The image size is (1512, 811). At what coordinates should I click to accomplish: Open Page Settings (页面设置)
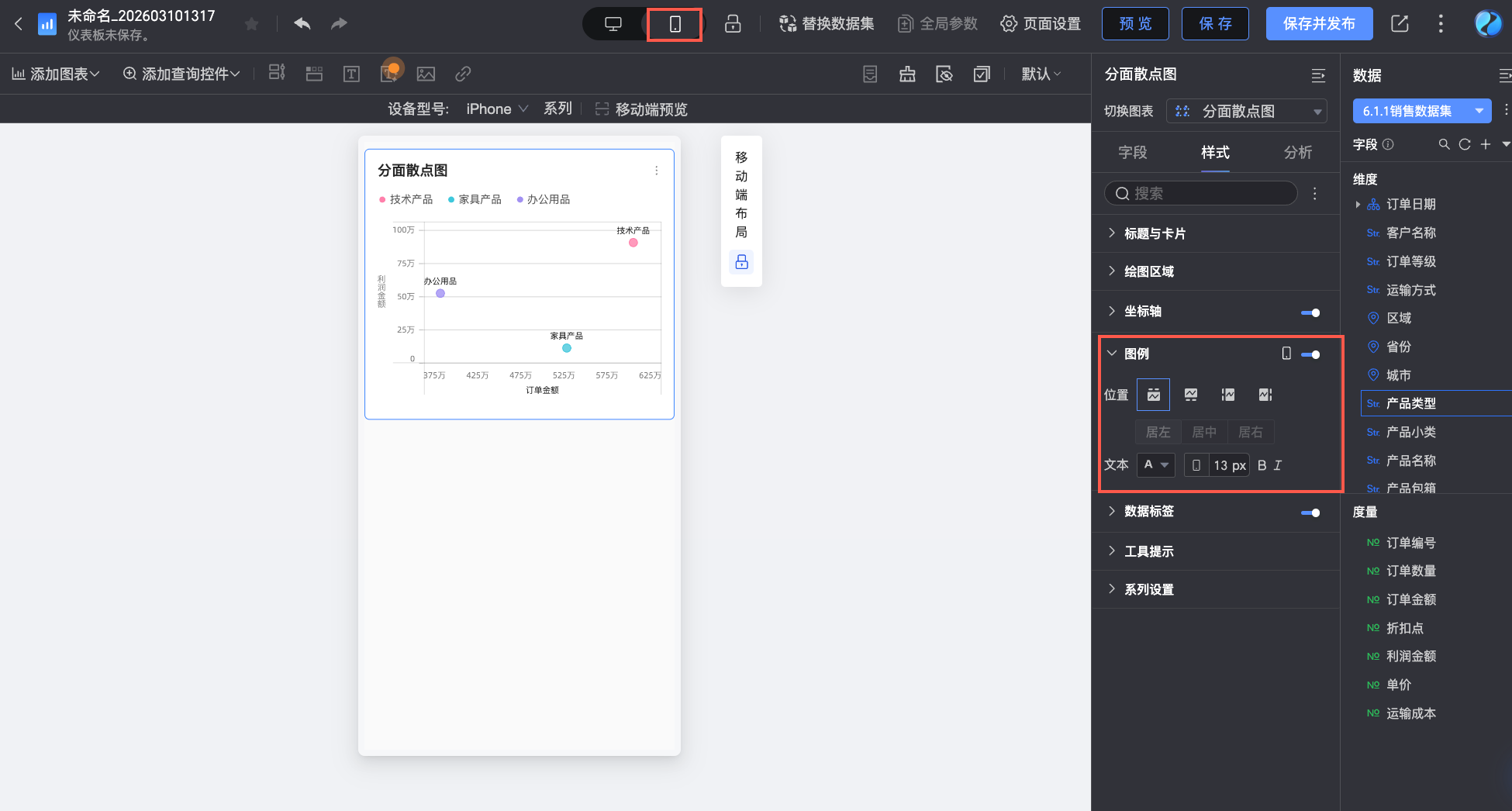pyautogui.click(x=1041, y=24)
